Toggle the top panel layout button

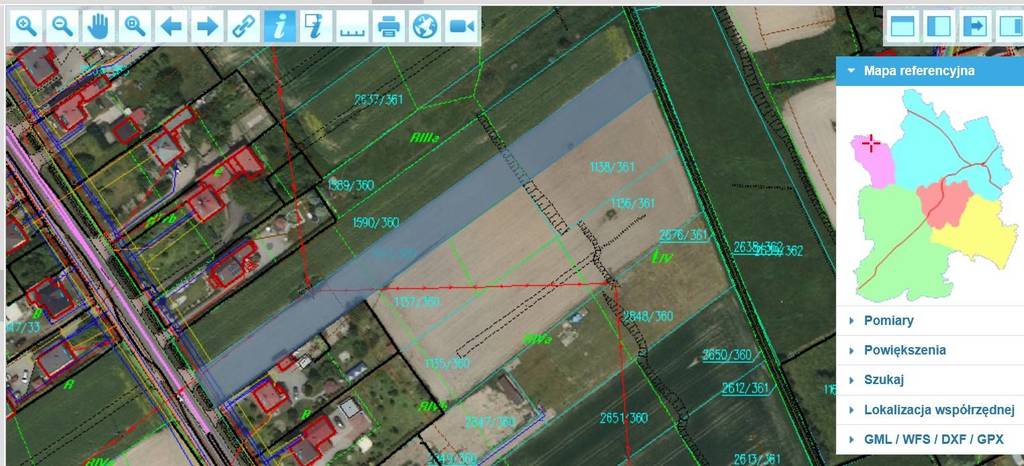pos(902,26)
